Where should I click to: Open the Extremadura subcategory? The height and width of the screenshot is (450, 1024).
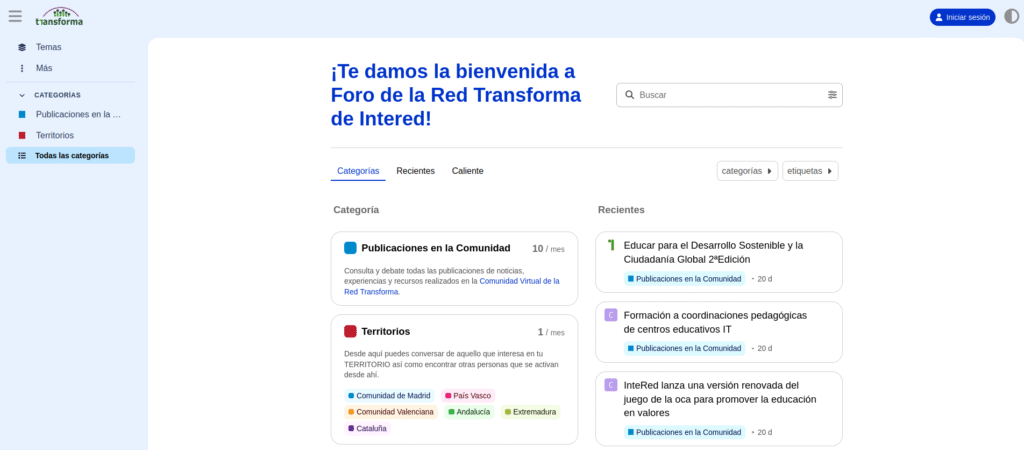530,412
